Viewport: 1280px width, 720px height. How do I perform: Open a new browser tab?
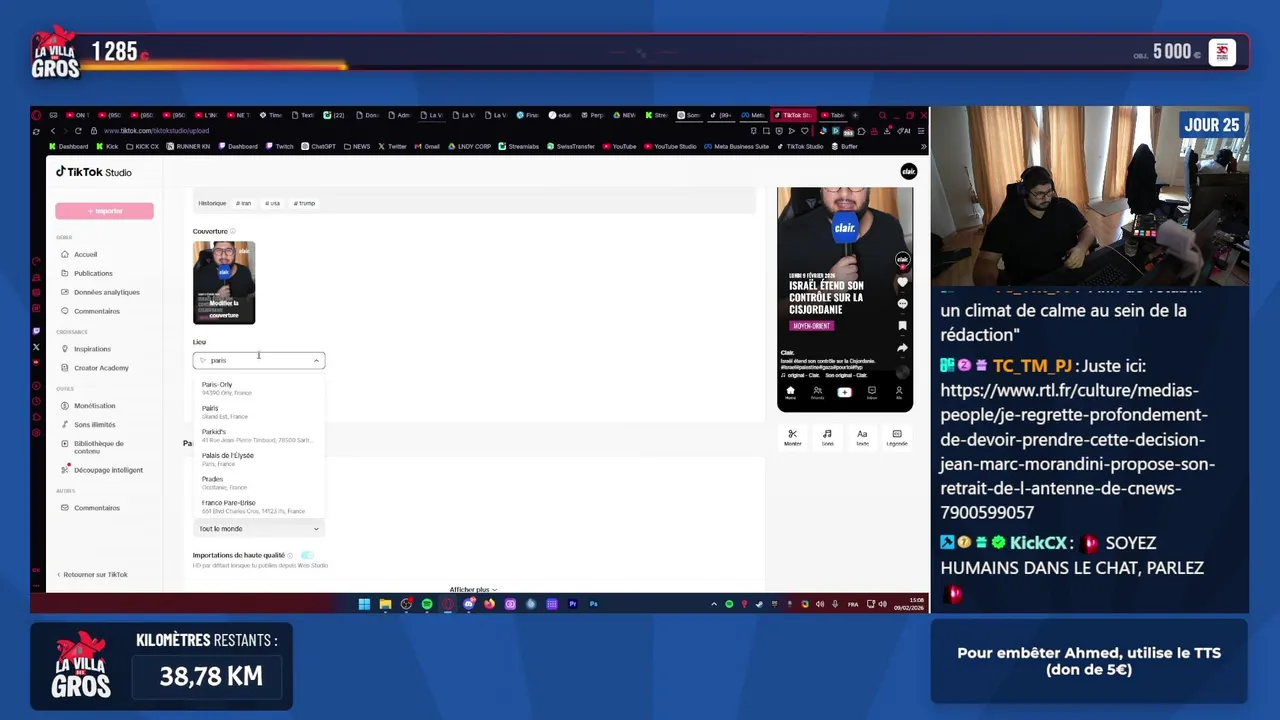tap(857, 115)
